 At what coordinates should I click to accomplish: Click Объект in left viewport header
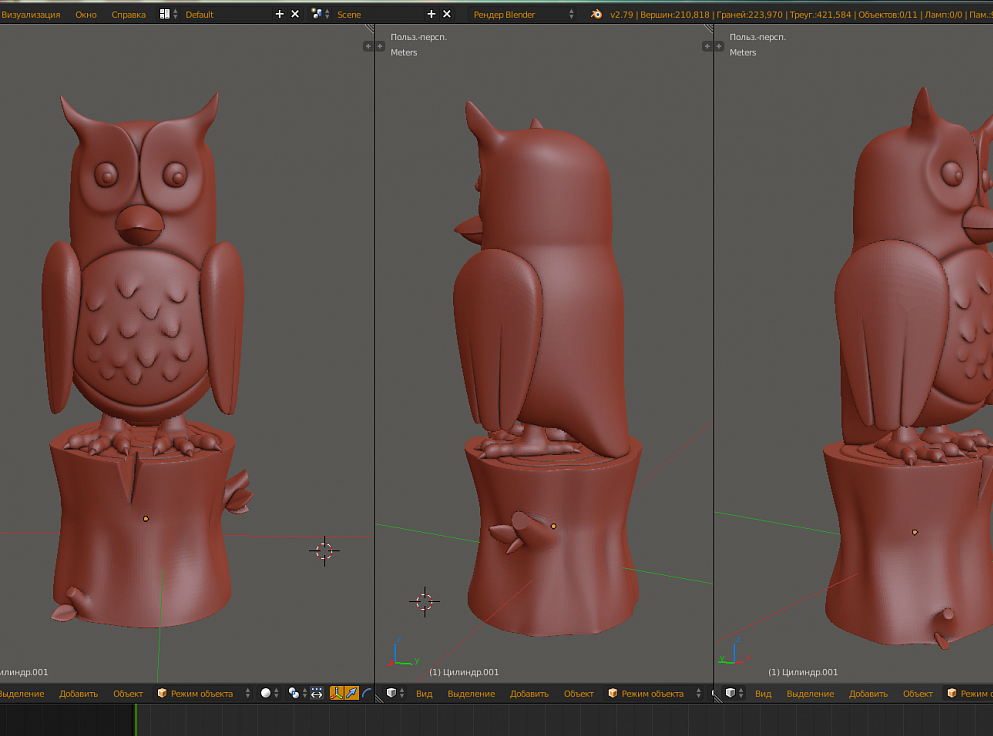pyautogui.click(x=128, y=693)
